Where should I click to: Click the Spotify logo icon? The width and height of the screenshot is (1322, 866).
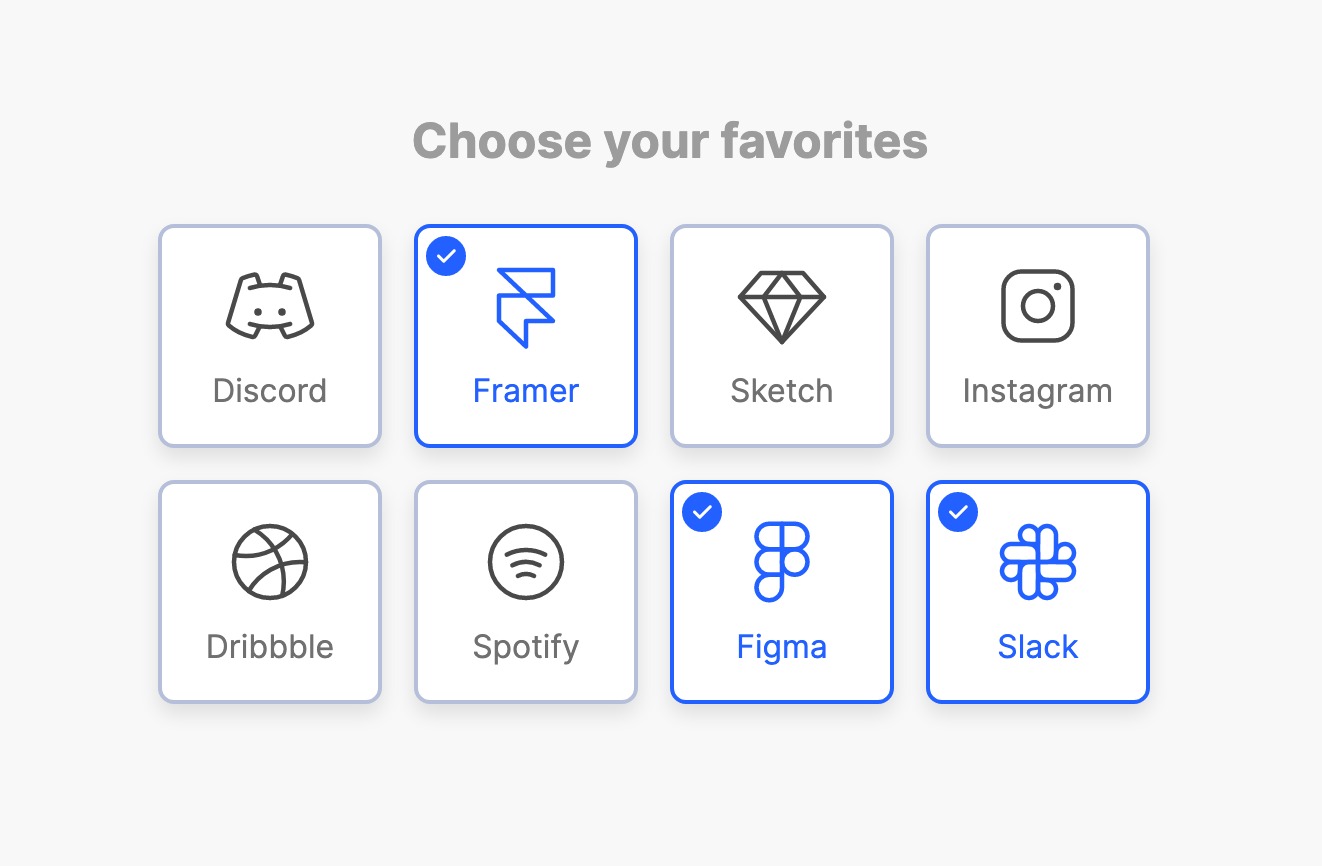click(x=526, y=562)
